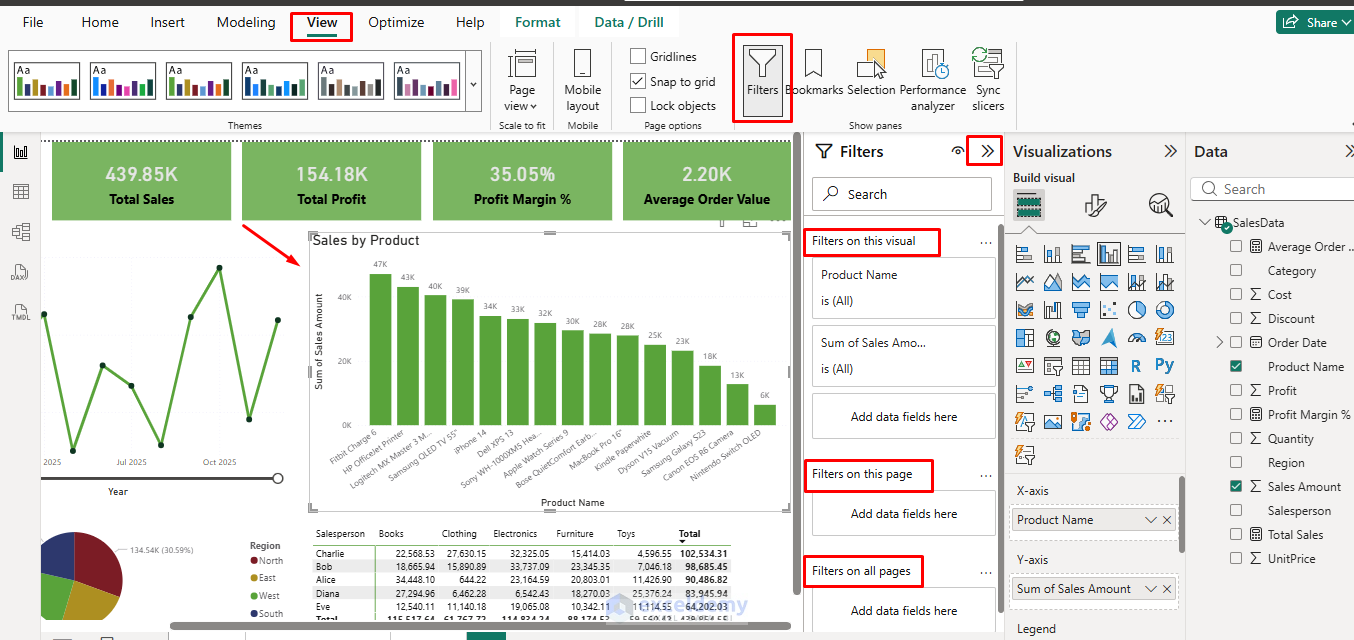Check the Region field checkbox
This screenshot has width=1354, height=640.
point(1237,463)
